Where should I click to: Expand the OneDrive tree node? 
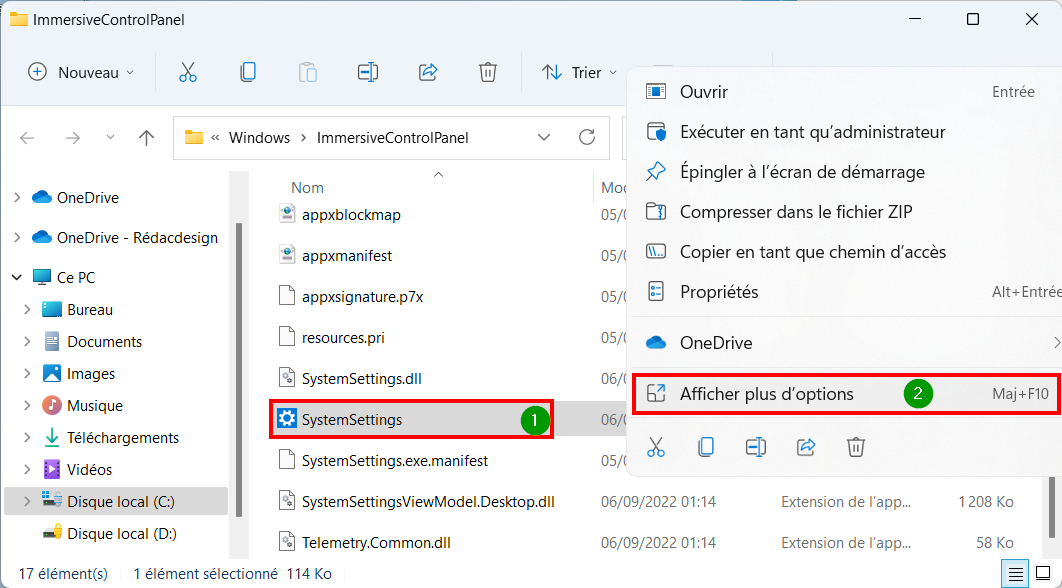(x=18, y=198)
